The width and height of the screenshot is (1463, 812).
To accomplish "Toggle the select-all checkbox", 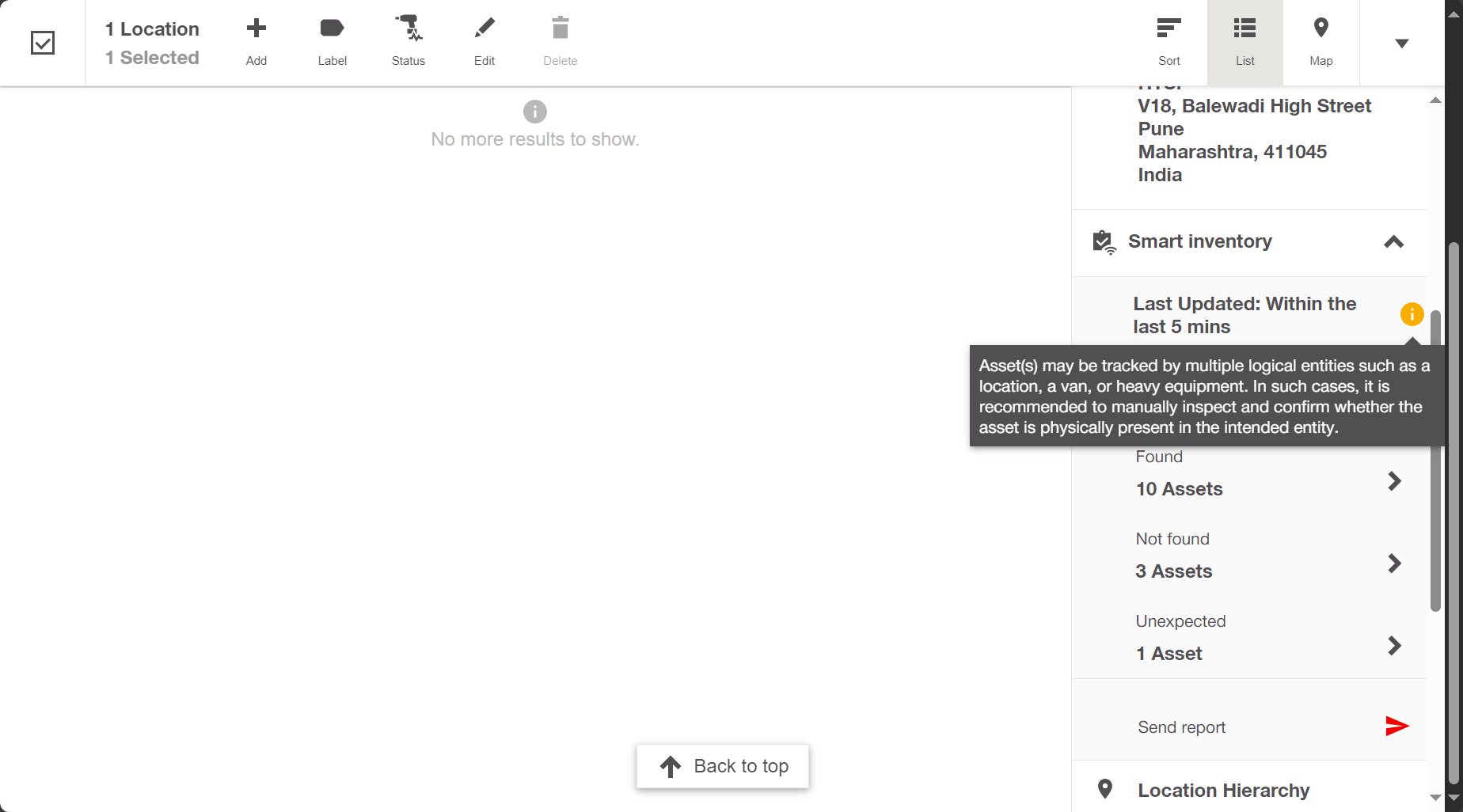I will point(43,43).
